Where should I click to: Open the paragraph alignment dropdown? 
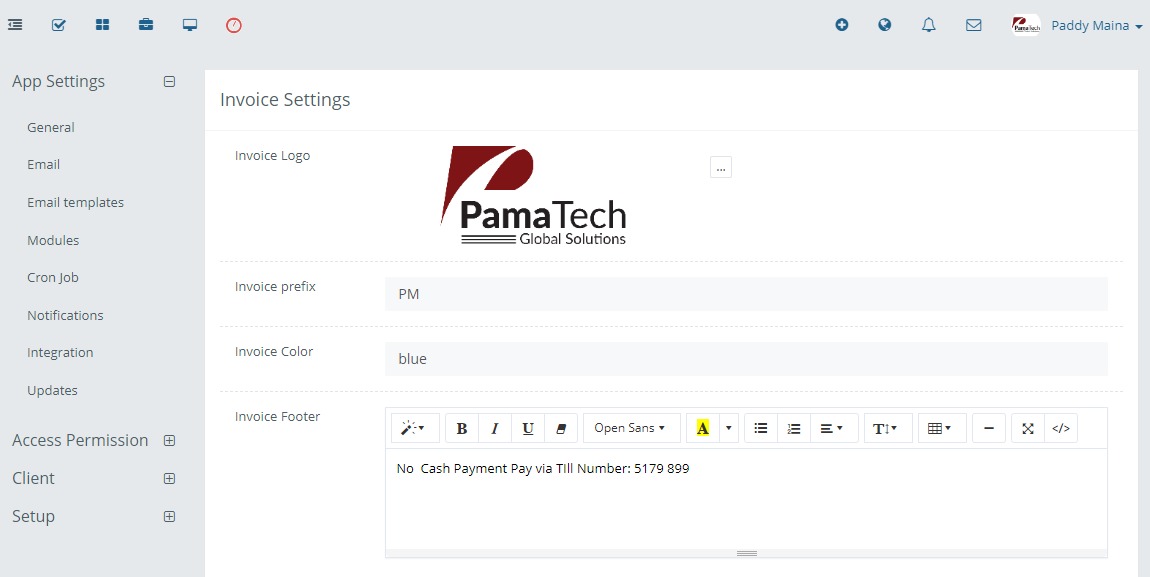834,428
